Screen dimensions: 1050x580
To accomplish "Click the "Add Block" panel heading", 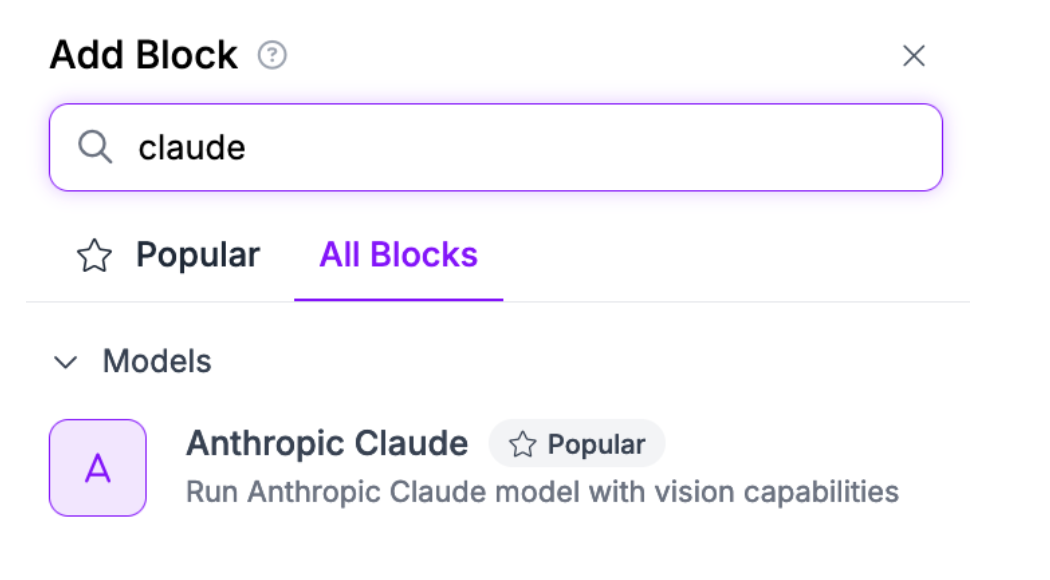I will (x=144, y=55).
